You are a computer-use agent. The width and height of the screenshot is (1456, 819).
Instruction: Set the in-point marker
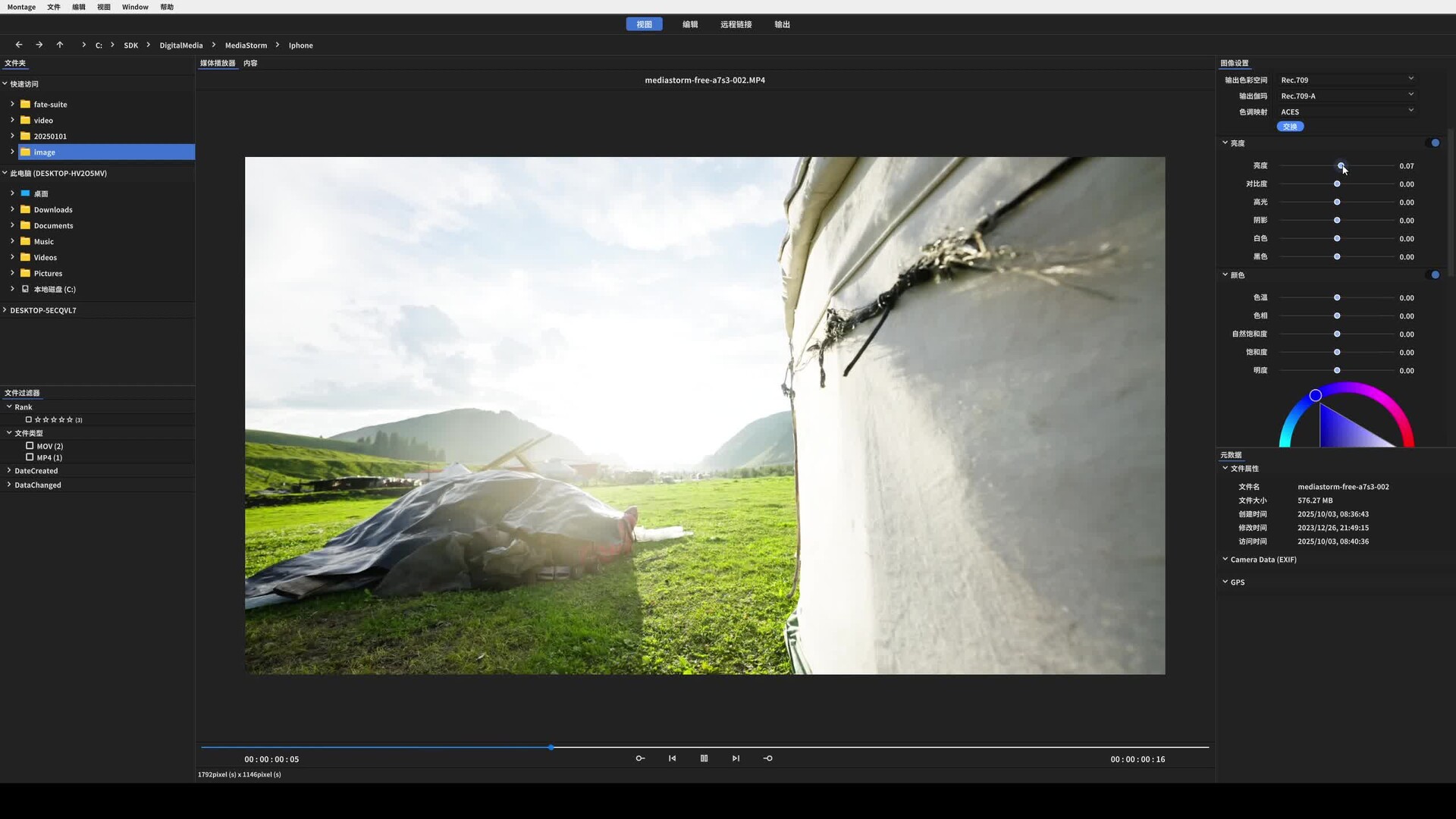[640, 758]
